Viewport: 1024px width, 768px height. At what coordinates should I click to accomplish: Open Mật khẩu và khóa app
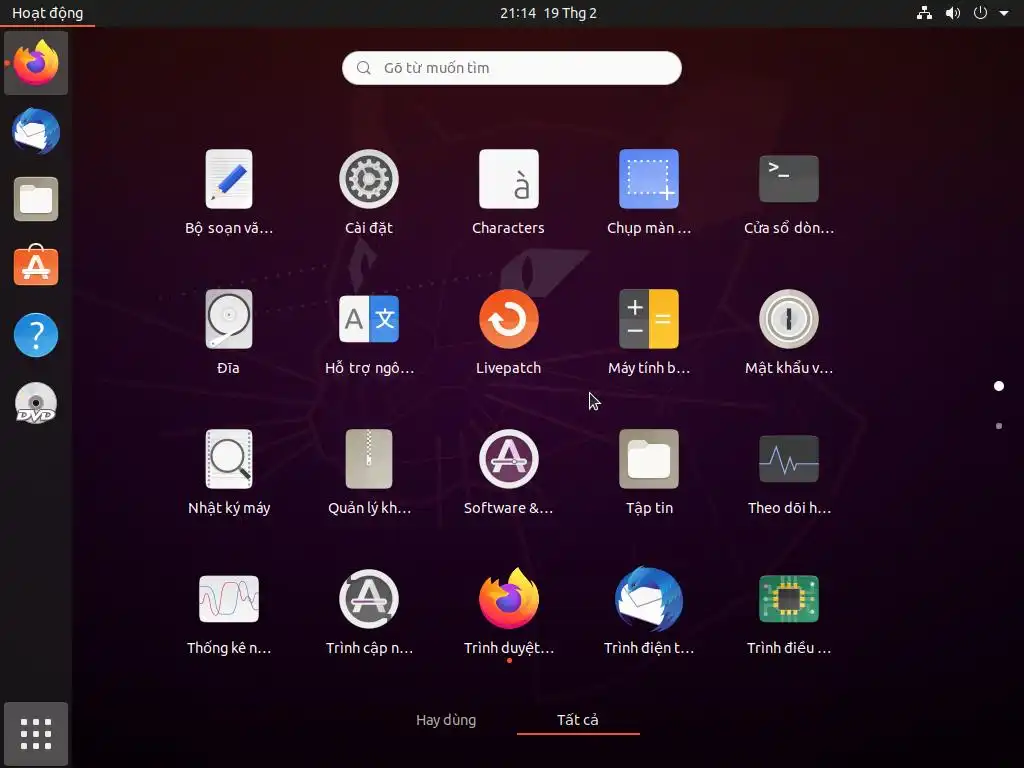coord(788,332)
